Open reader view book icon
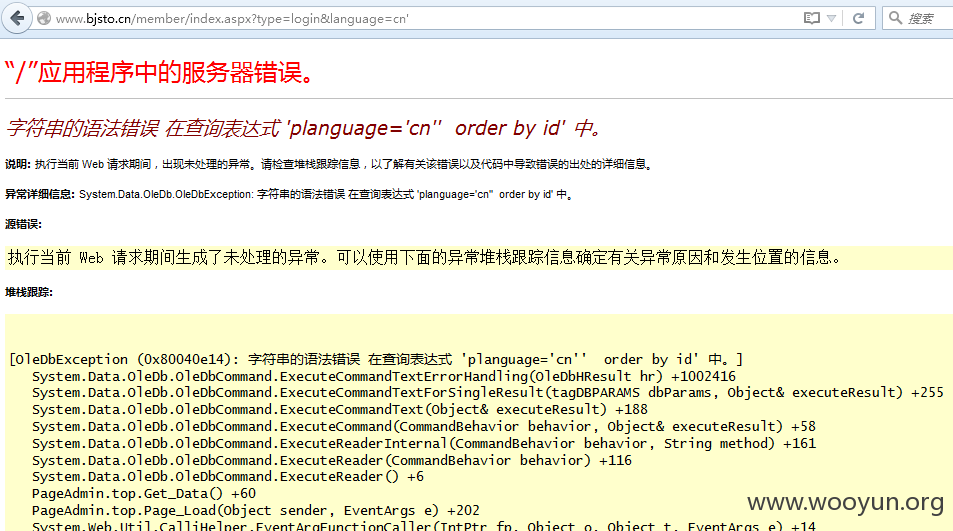Viewport: 953px width, 531px height. [x=811, y=18]
